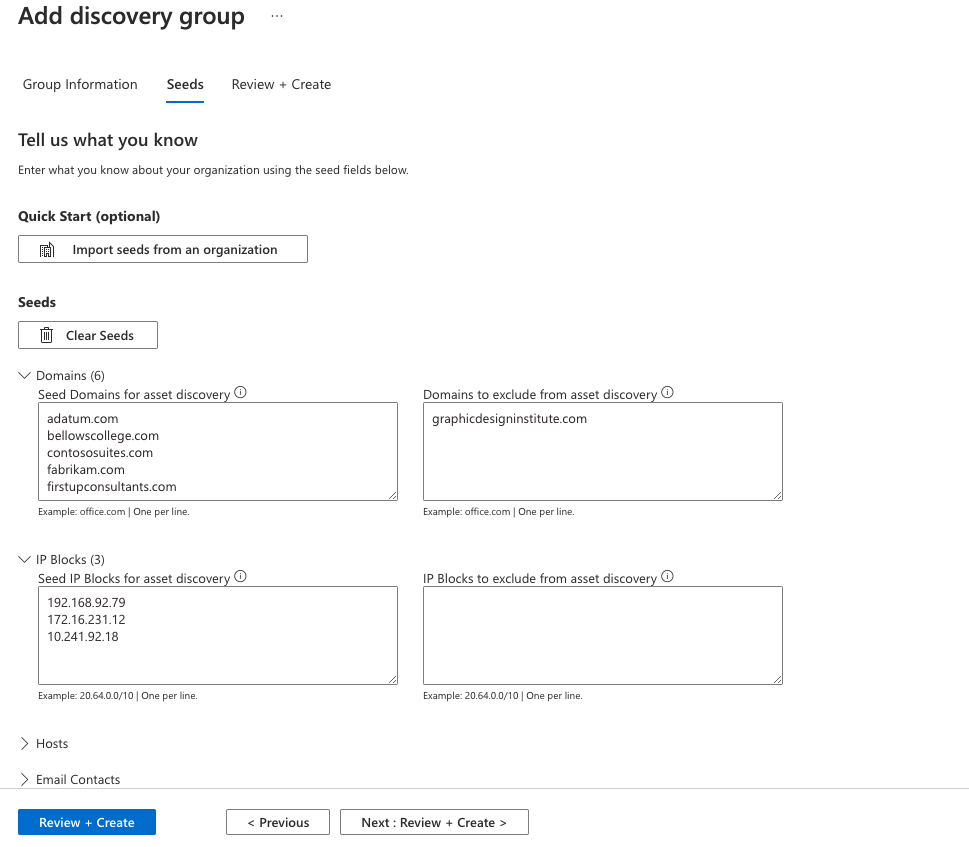Go back using the Previous button
This screenshot has width=969, height=847.
point(277,821)
